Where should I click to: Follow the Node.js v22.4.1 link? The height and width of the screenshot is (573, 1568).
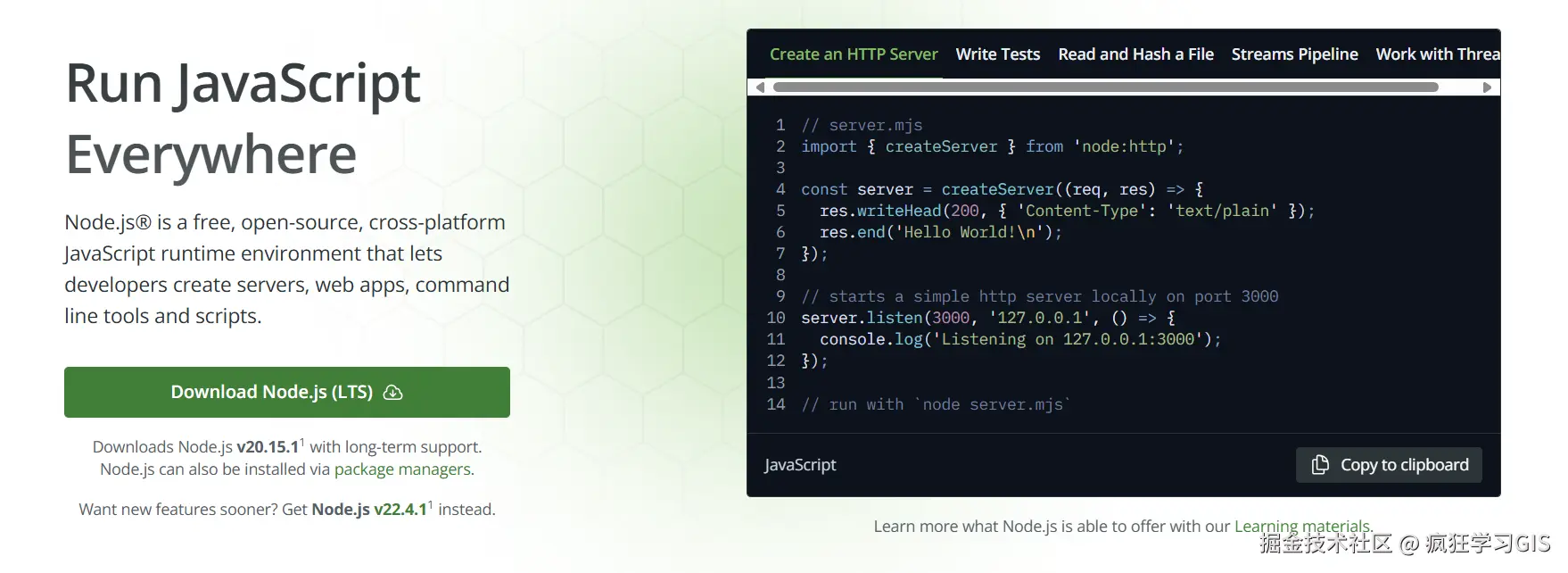click(369, 510)
